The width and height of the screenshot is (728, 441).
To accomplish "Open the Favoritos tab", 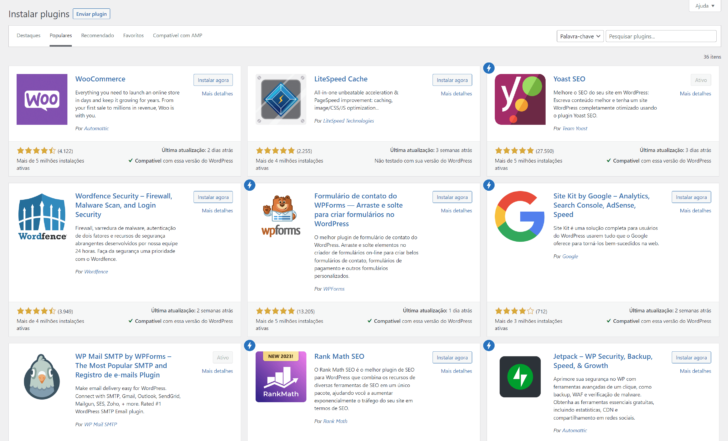I will pos(133,35).
